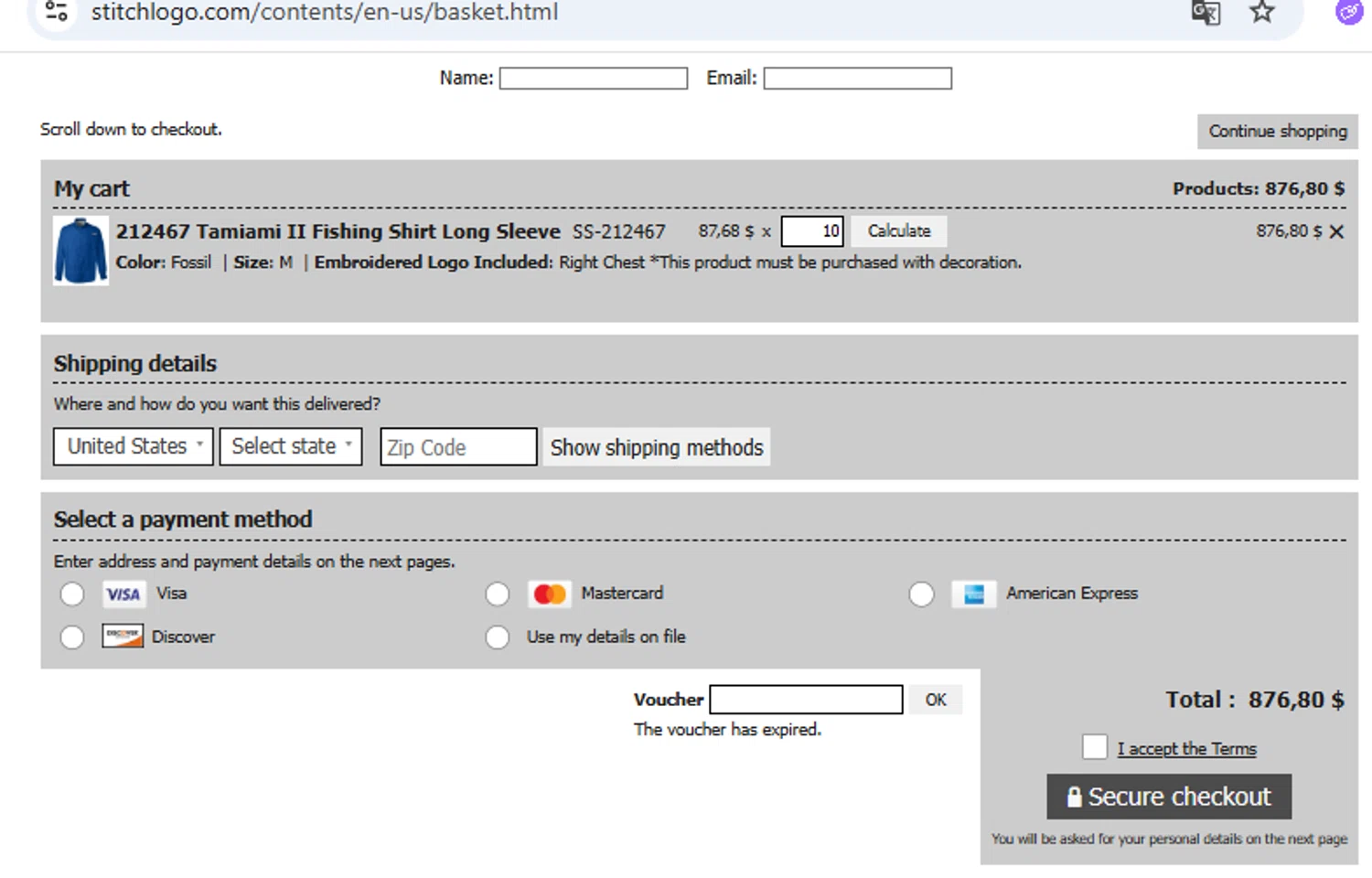Screen dimensions: 1372x878
Task: Open the translate page icon
Action: coord(1206,13)
